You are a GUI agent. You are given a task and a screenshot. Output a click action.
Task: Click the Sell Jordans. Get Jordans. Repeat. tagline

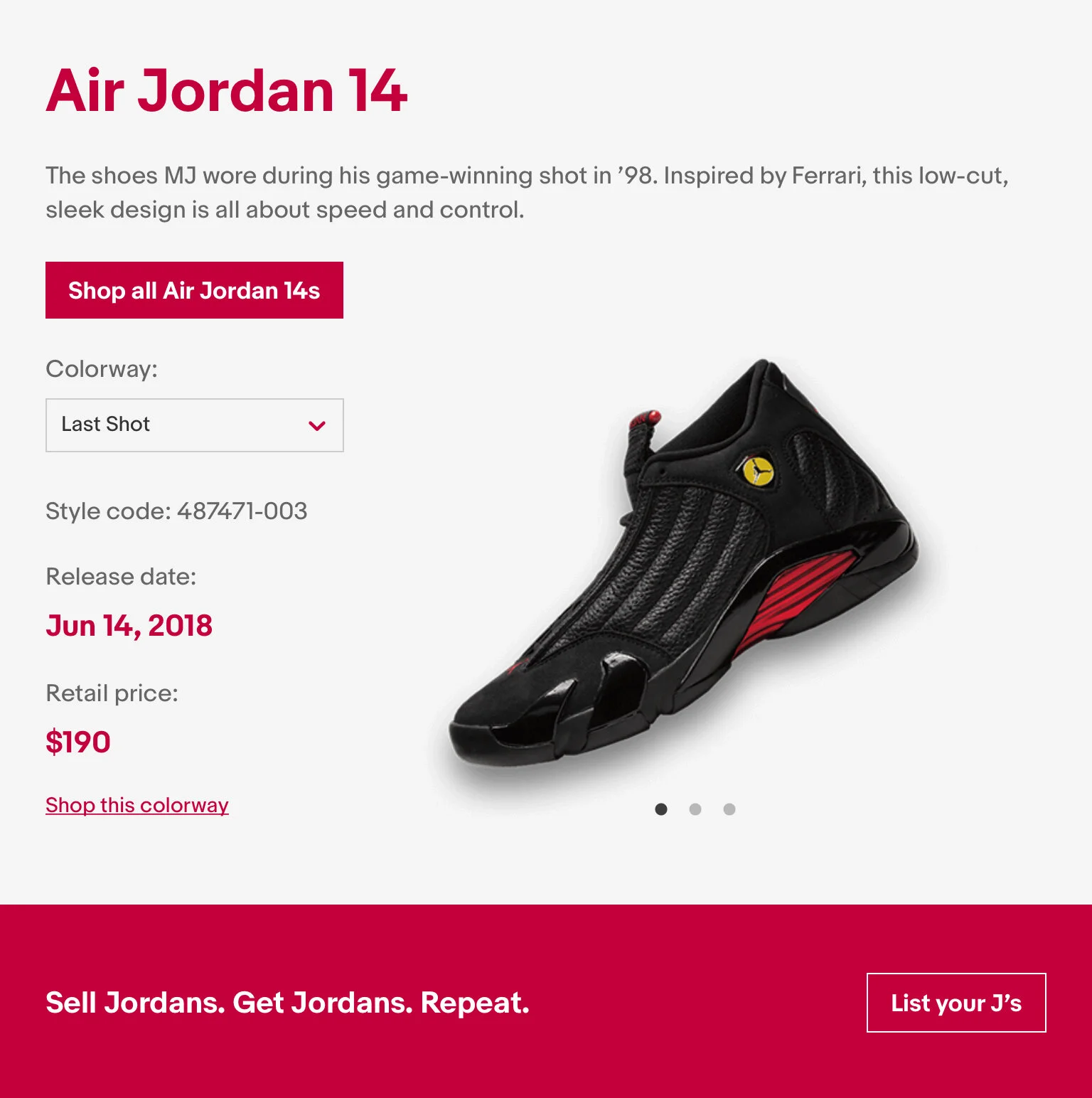pos(287,1003)
